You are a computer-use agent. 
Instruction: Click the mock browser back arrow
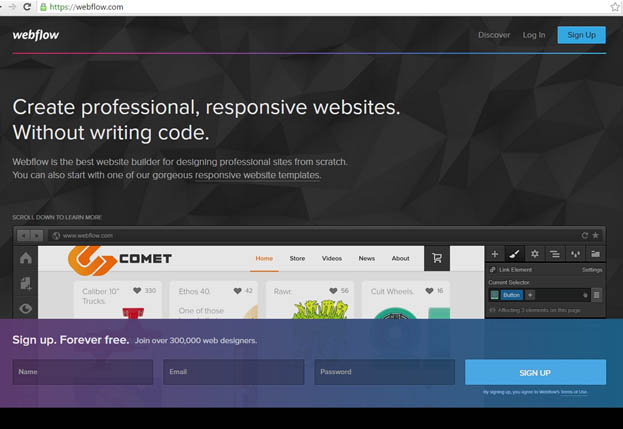[x=23, y=236]
